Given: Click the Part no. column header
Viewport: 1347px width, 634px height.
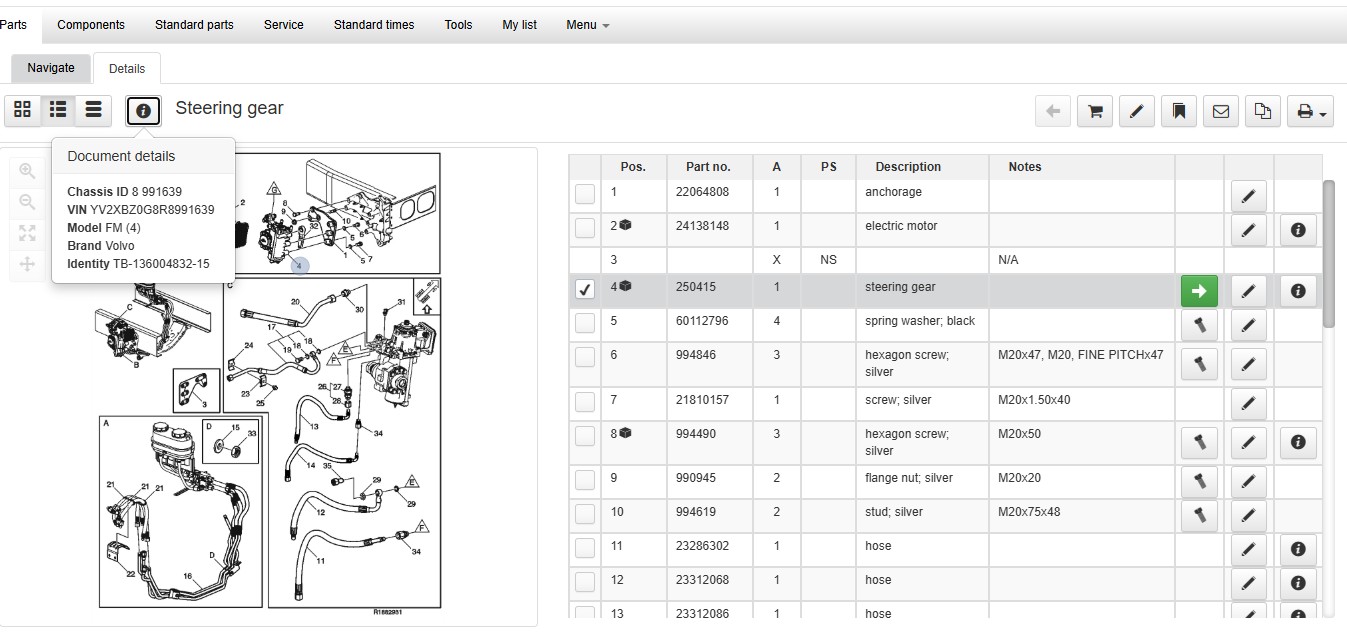Looking at the screenshot, I should point(708,167).
